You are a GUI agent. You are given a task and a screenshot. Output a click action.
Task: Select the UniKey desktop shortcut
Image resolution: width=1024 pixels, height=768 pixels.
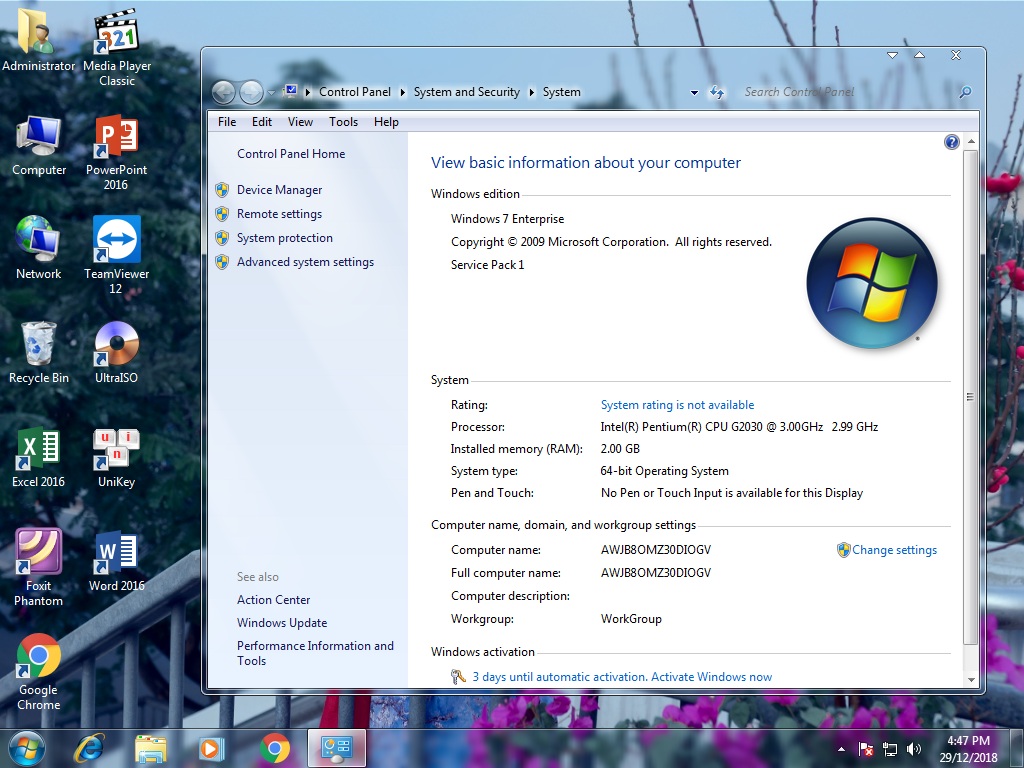tap(116, 457)
